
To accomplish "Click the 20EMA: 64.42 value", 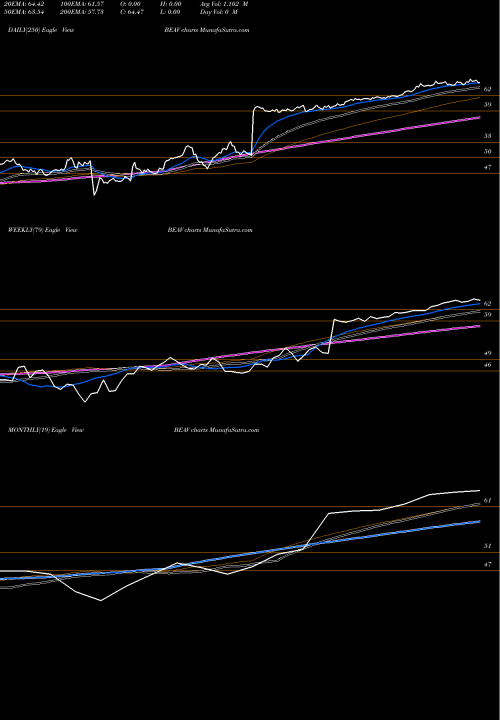I will [22, 4].
